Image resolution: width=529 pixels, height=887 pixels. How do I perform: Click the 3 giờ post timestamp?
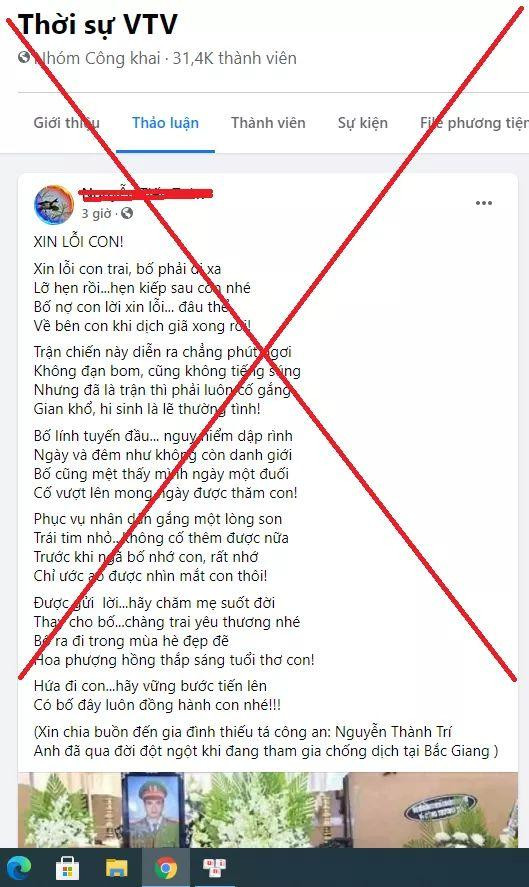96,213
